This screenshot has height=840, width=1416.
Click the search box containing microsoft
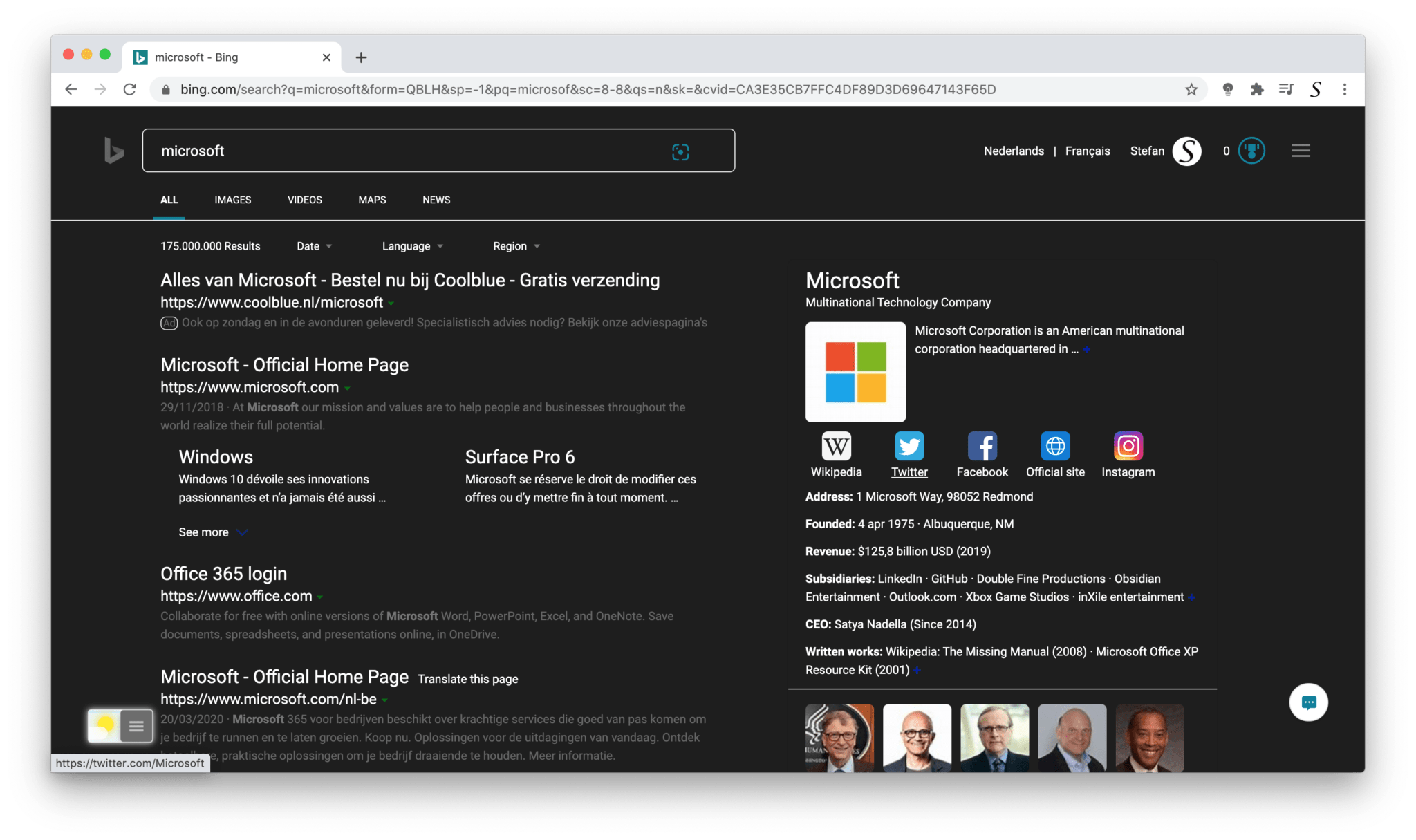pos(438,151)
